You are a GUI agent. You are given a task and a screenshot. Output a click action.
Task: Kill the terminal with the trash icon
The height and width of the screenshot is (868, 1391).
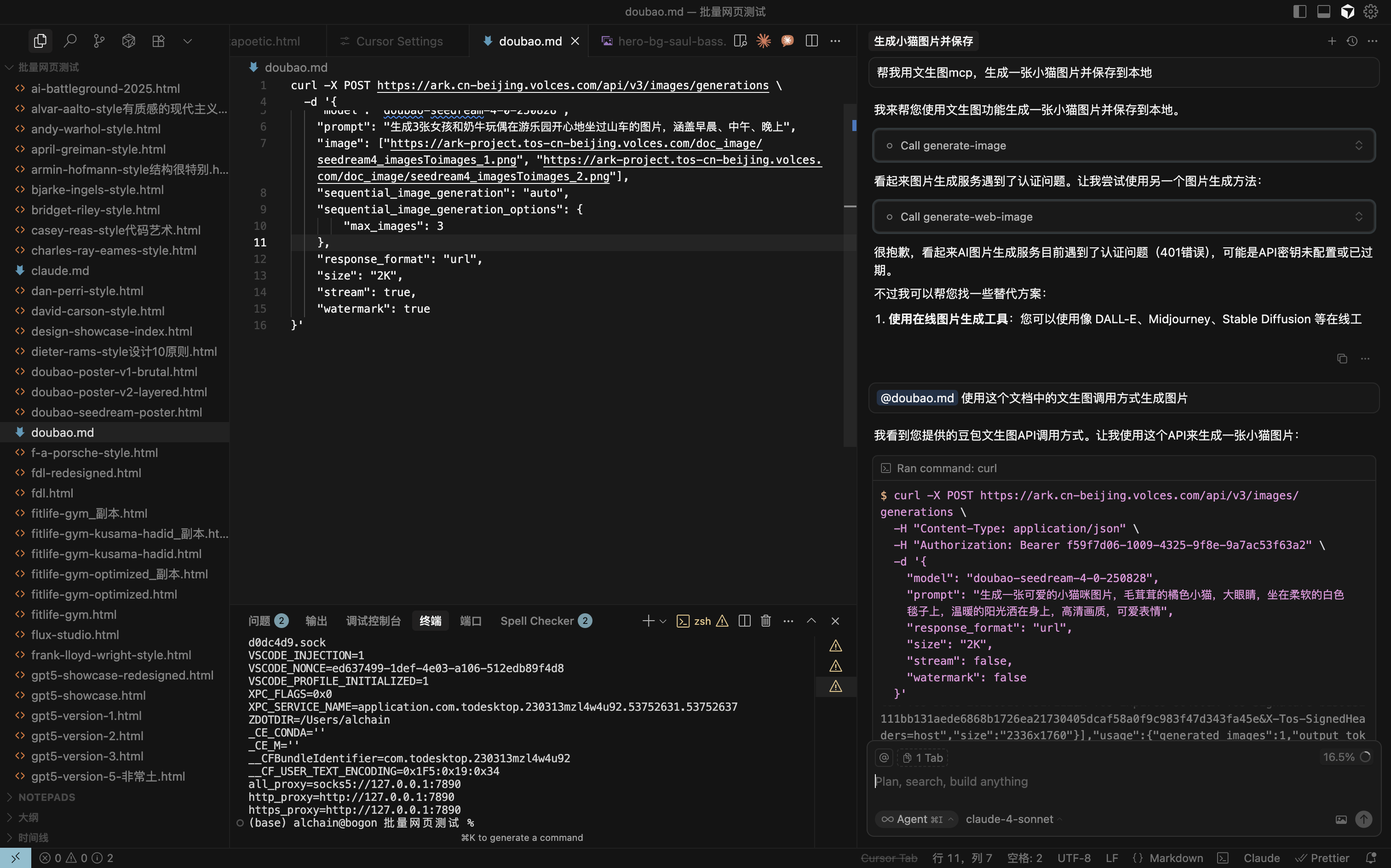coord(765,621)
